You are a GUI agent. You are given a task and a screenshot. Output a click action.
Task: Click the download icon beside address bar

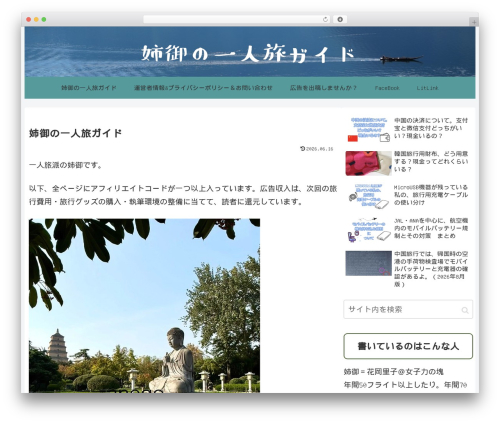pyautogui.click(x=340, y=20)
